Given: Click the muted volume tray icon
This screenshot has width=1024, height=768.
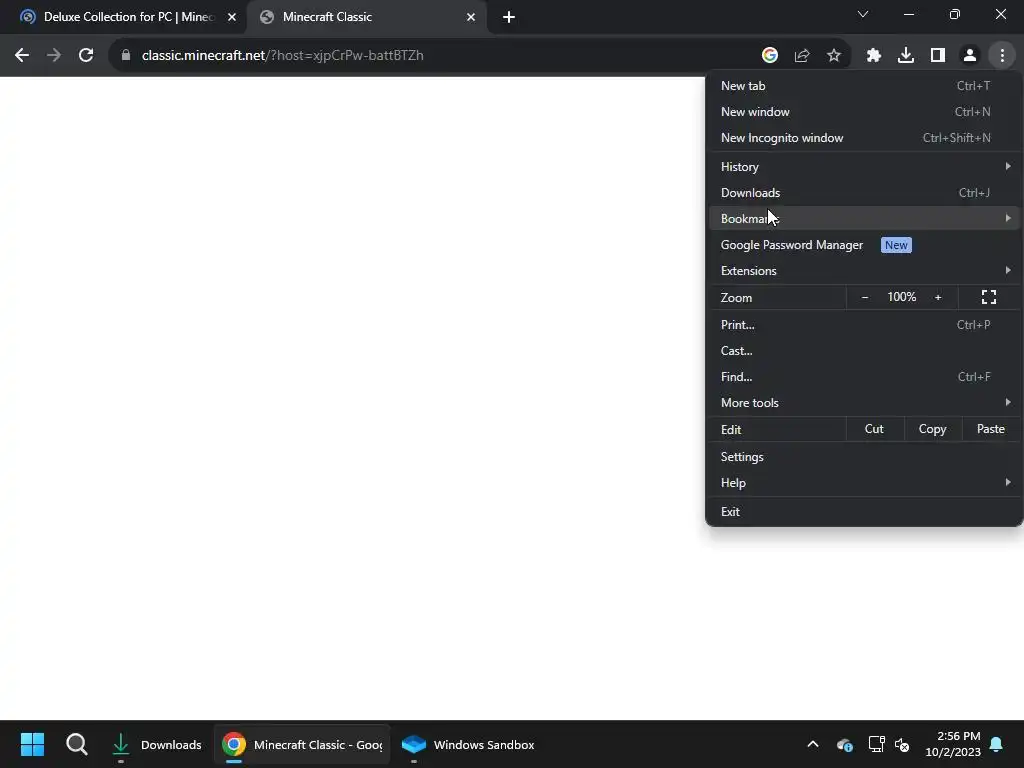Looking at the screenshot, I should pyautogui.click(x=903, y=744).
